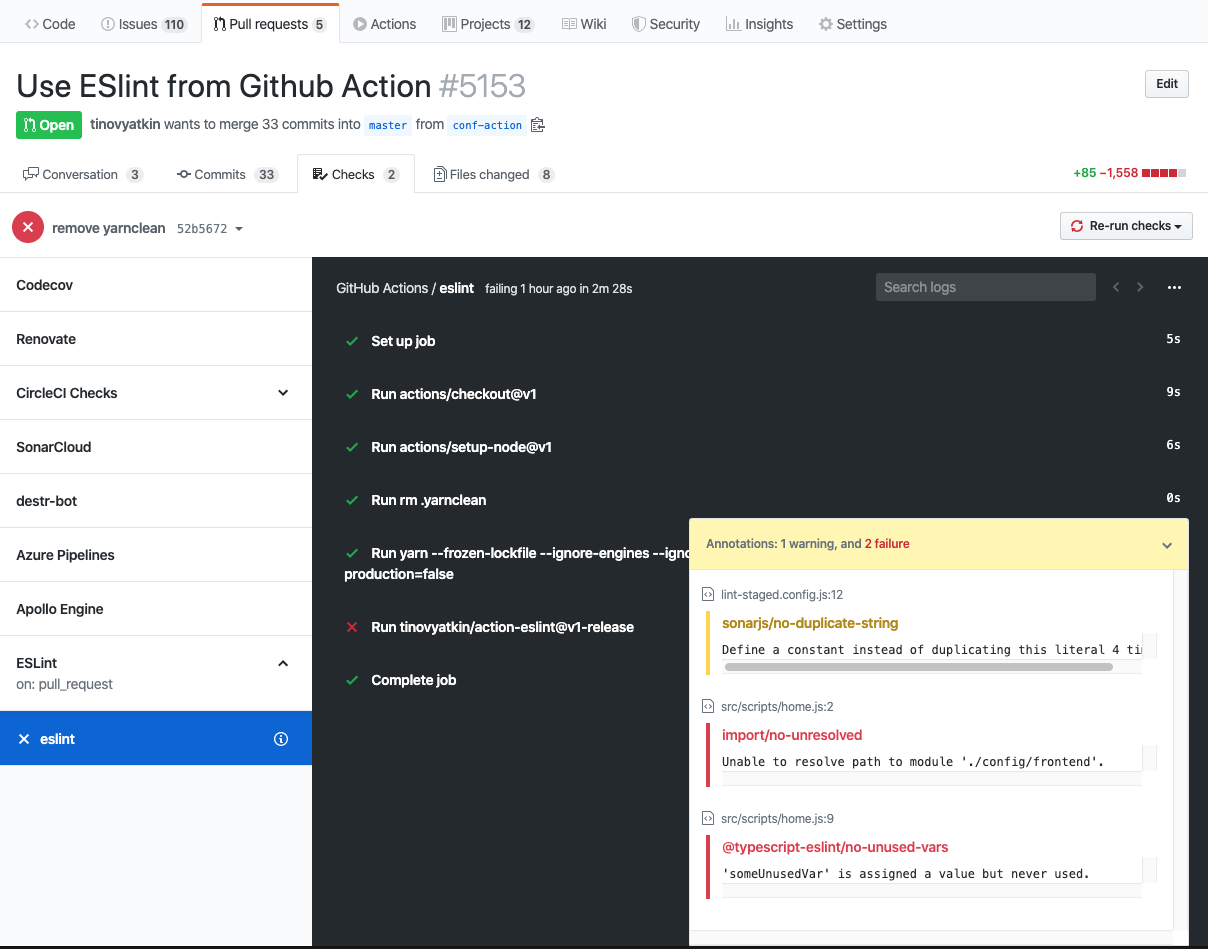
Task: Expand the failed action-eslint@v1-release step
Action: pyautogui.click(x=502, y=627)
